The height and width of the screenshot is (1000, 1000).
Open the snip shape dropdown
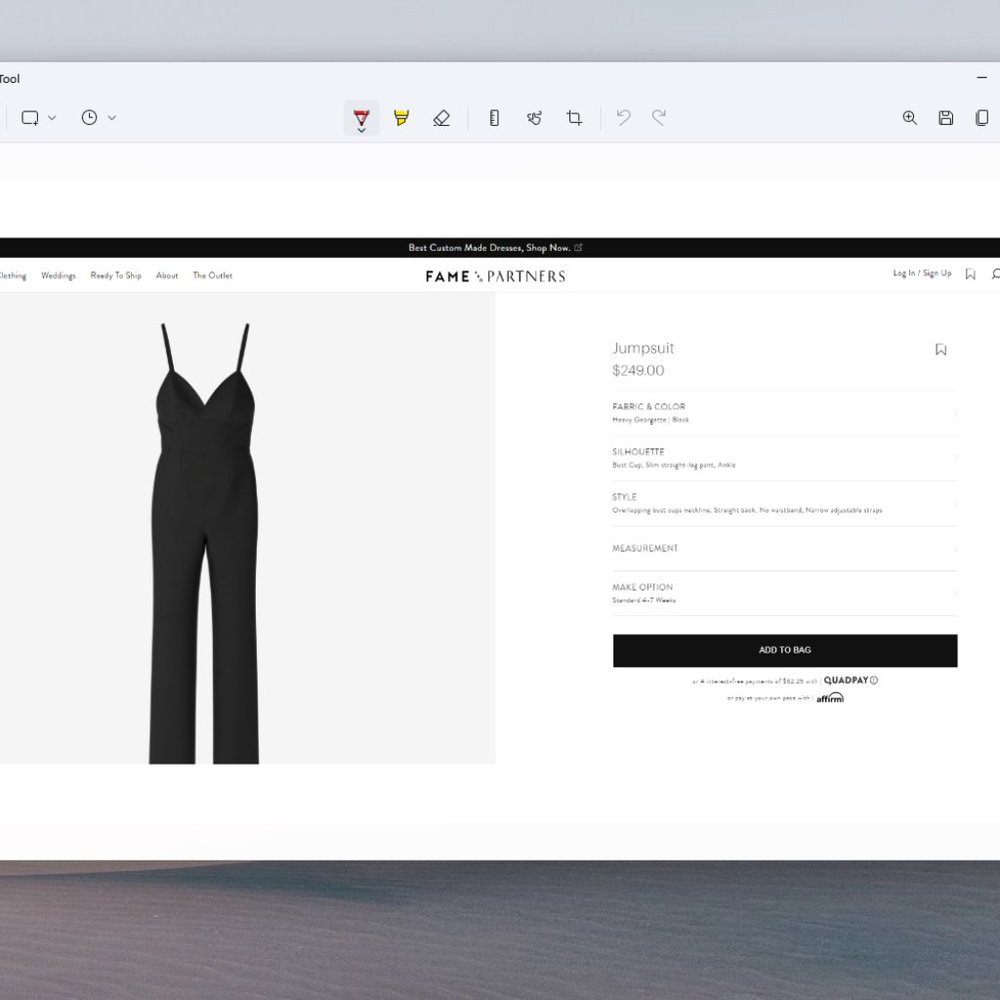tap(51, 117)
